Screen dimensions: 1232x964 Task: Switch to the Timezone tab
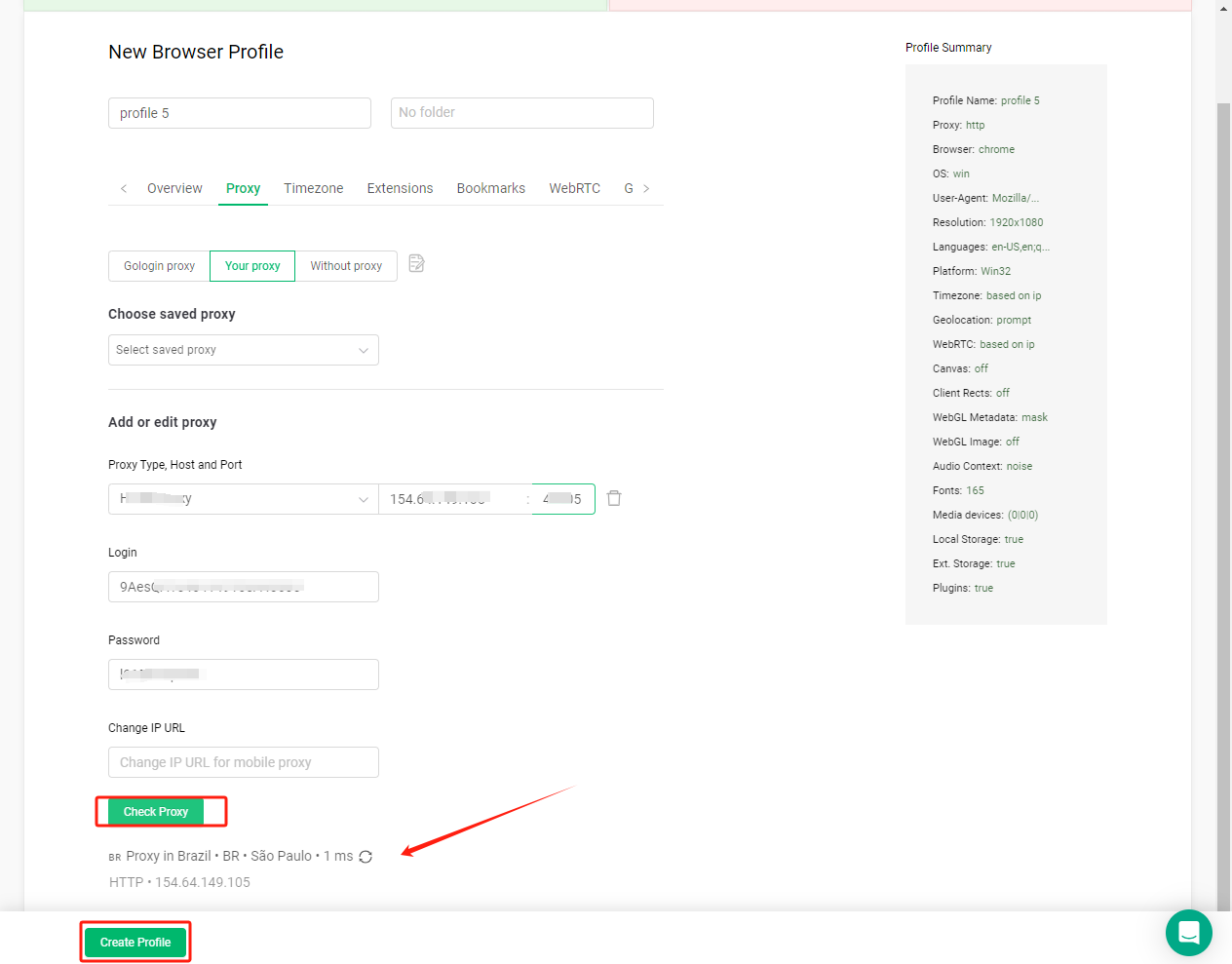point(313,188)
